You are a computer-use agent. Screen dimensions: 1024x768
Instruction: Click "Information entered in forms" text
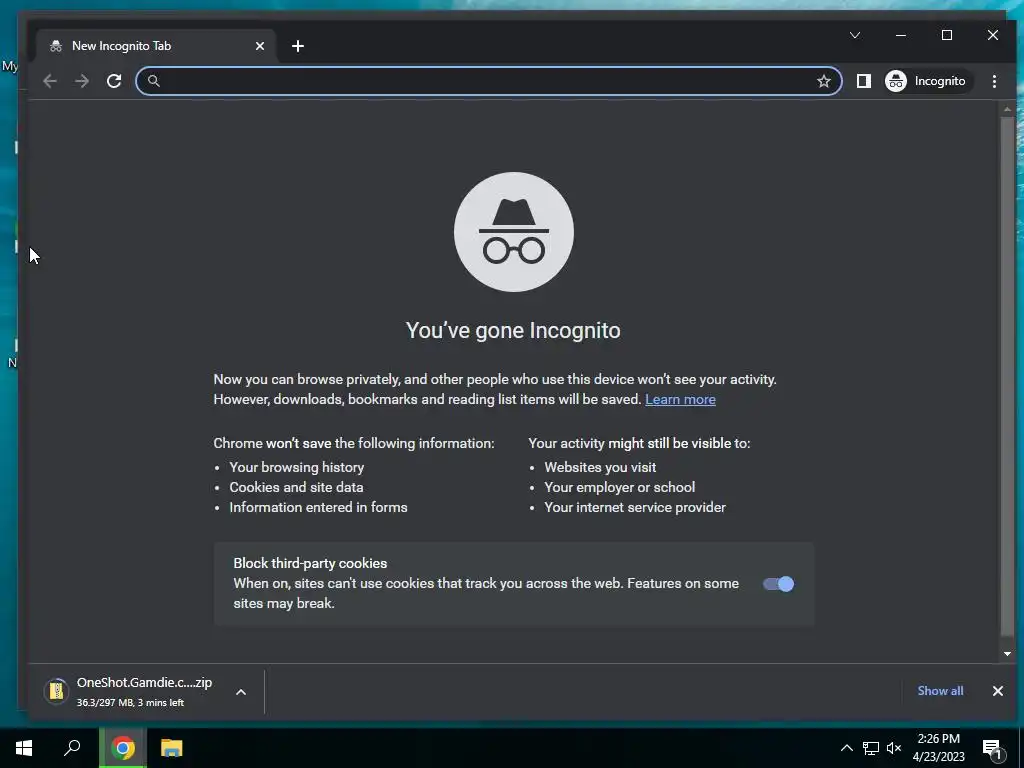tap(318, 507)
